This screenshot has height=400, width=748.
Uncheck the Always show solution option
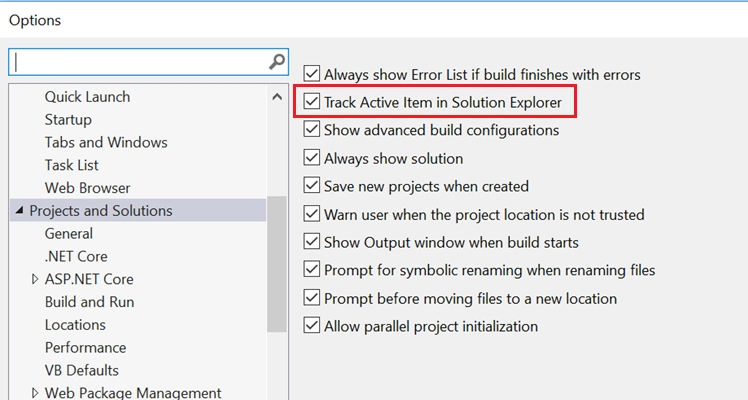313,158
